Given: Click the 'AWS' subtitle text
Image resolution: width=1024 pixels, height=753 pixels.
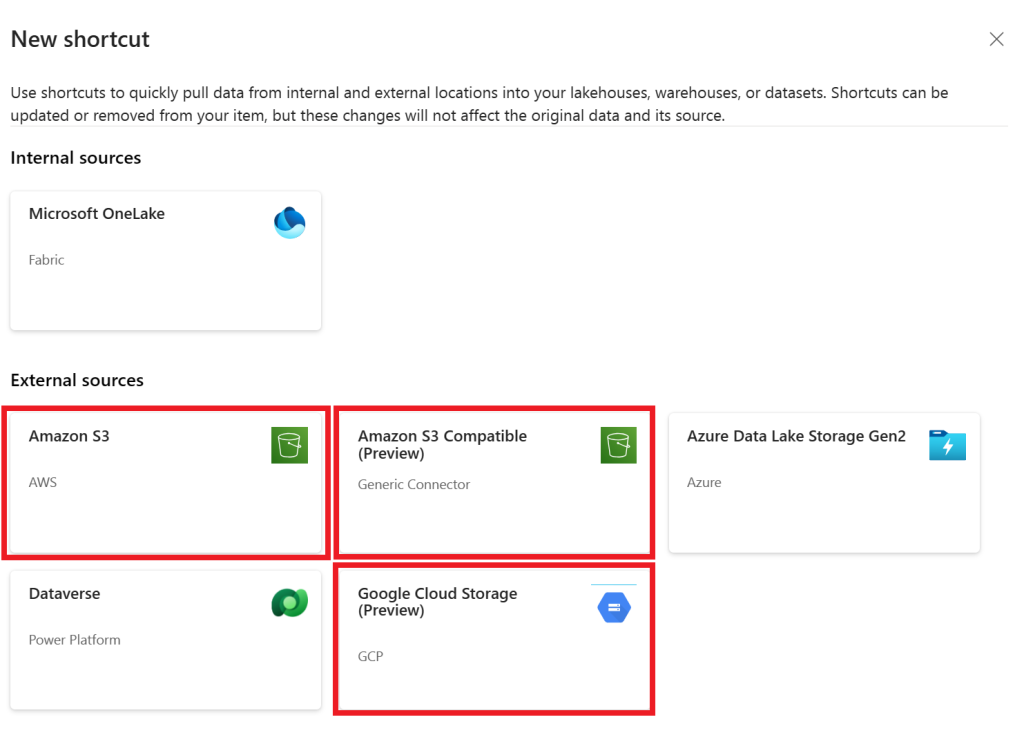Looking at the screenshot, I should (42, 483).
